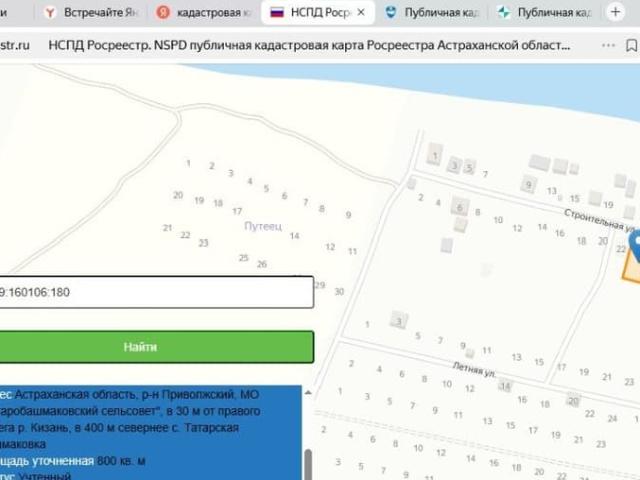Click the results panel scrollbar thumb
This screenshot has width=640, height=480.
coord(309,464)
